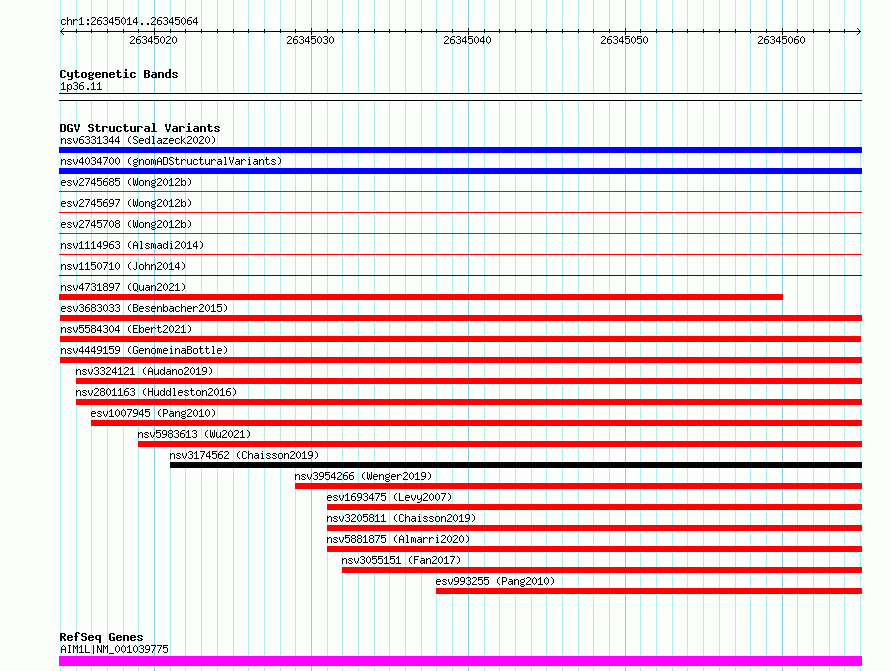Click the red nsv3324121 variant bar
The width and height of the screenshot is (890, 671).
[469, 381]
